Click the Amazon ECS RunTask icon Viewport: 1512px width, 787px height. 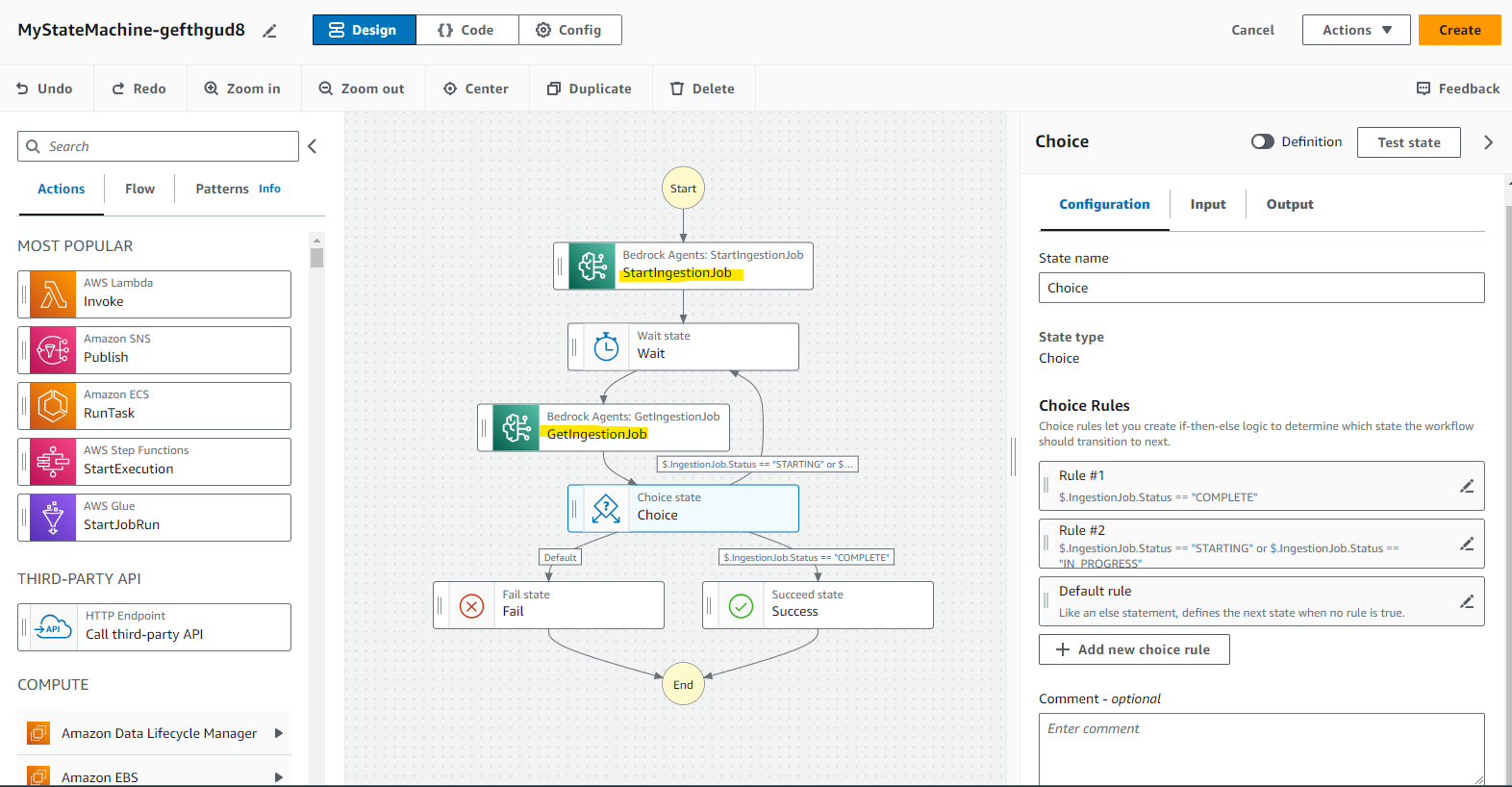[53, 406]
